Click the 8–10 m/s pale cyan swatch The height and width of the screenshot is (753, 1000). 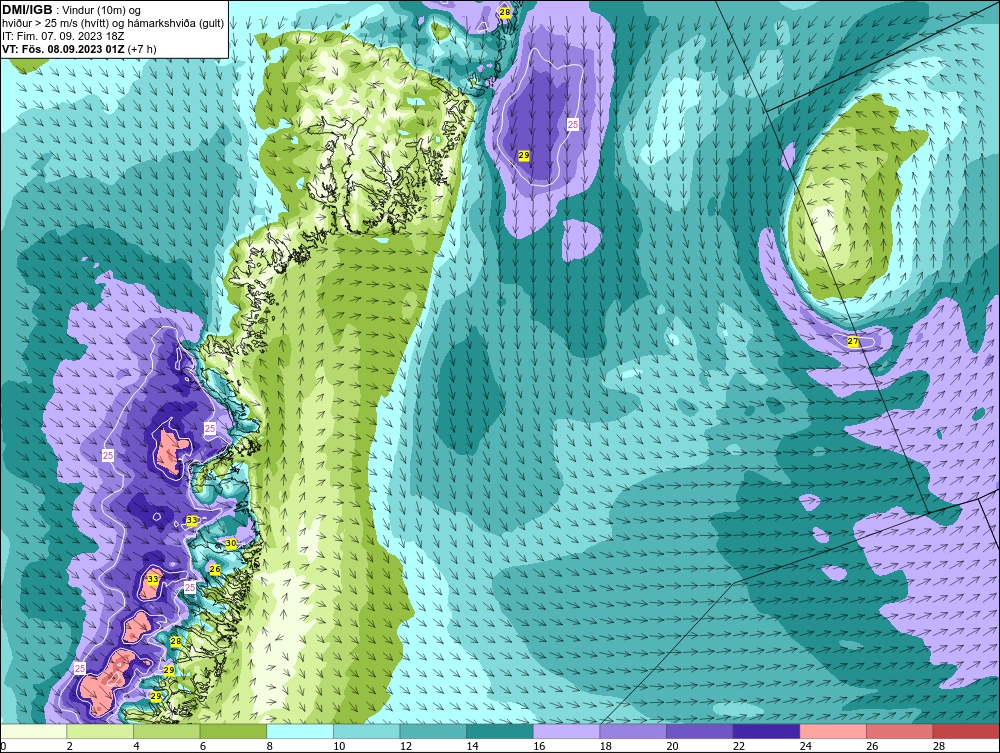pyautogui.click(x=300, y=731)
